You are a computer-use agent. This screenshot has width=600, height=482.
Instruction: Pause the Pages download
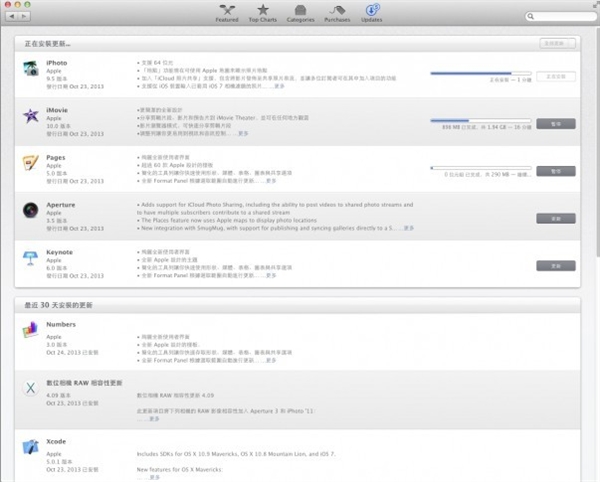pos(556,171)
